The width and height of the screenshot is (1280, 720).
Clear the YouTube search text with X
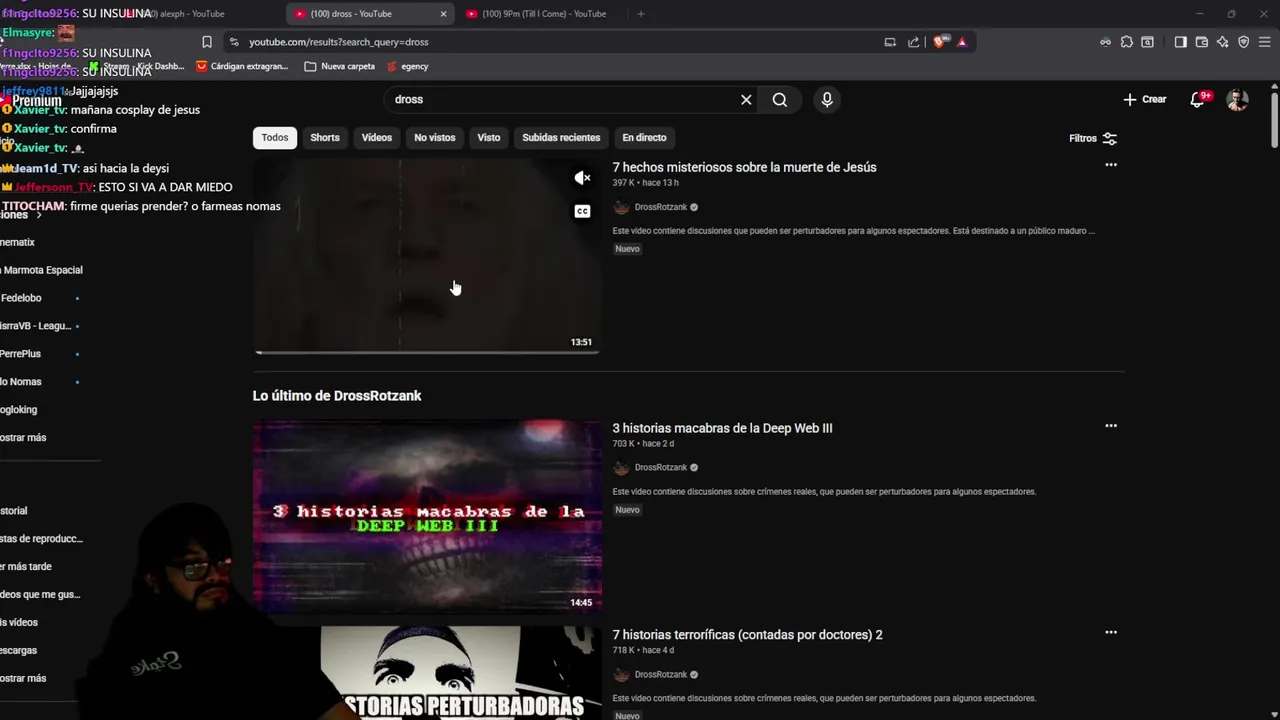[746, 99]
